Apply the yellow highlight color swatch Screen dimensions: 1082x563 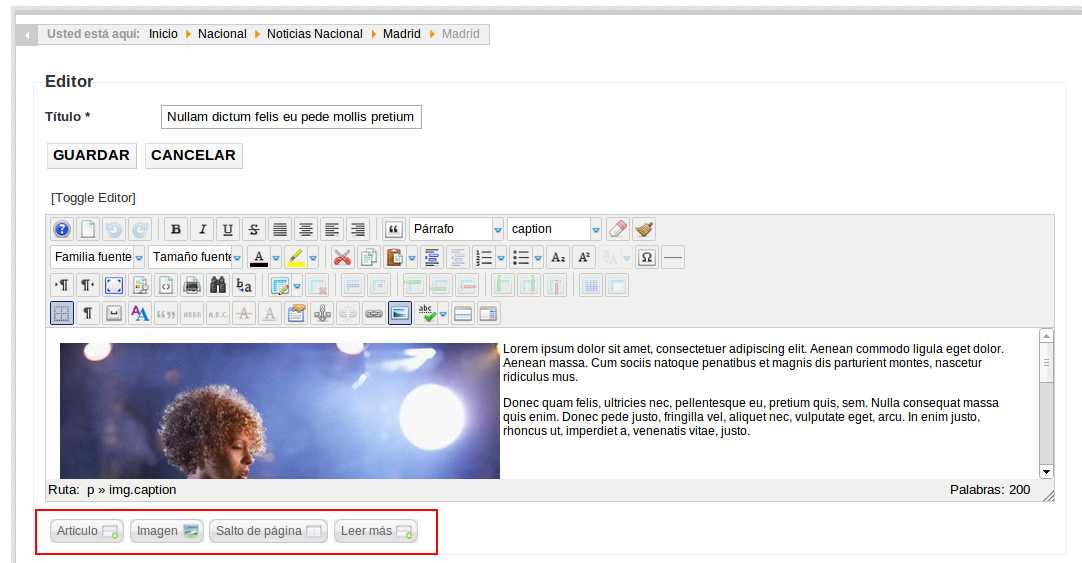point(296,257)
